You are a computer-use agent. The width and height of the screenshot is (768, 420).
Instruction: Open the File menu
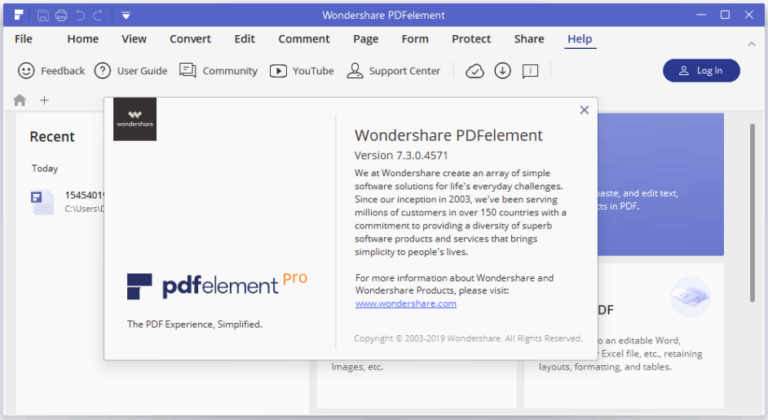coord(24,39)
